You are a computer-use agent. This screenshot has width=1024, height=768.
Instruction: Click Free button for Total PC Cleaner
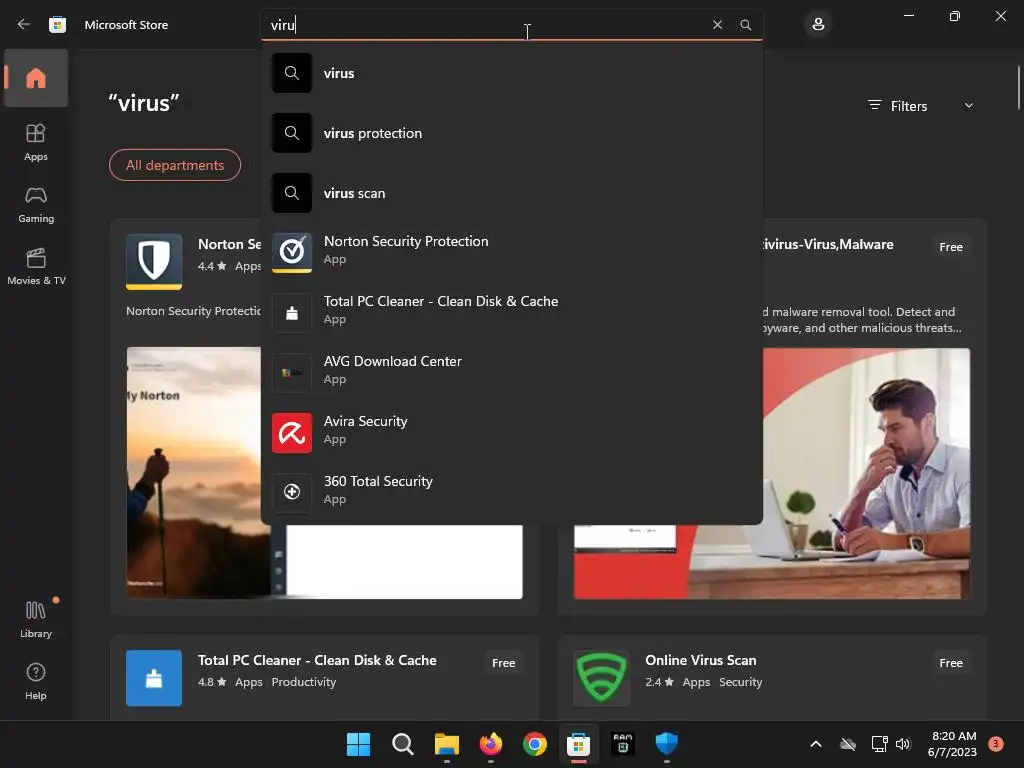pyautogui.click(x=504, y=663)
